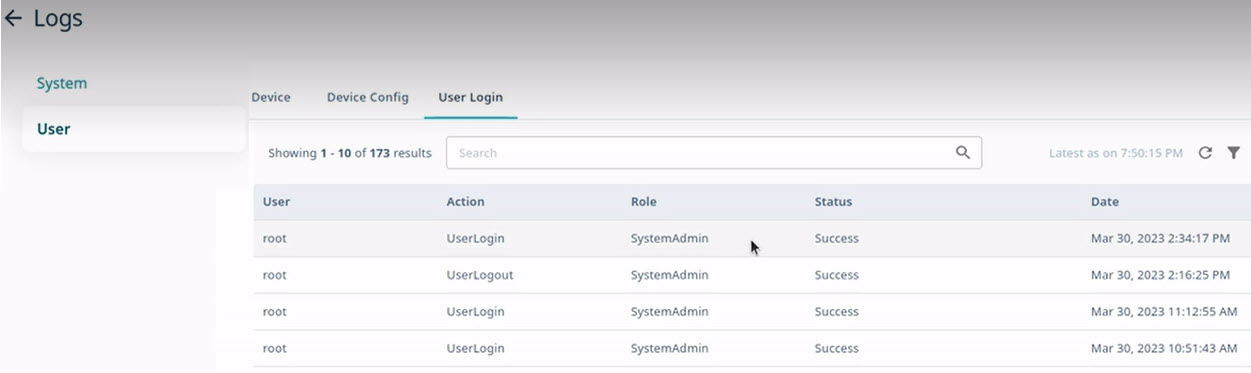The width and height of the screenshot is (1251, 373).
Task: Click the Date column header
Action: point(1105,202)
